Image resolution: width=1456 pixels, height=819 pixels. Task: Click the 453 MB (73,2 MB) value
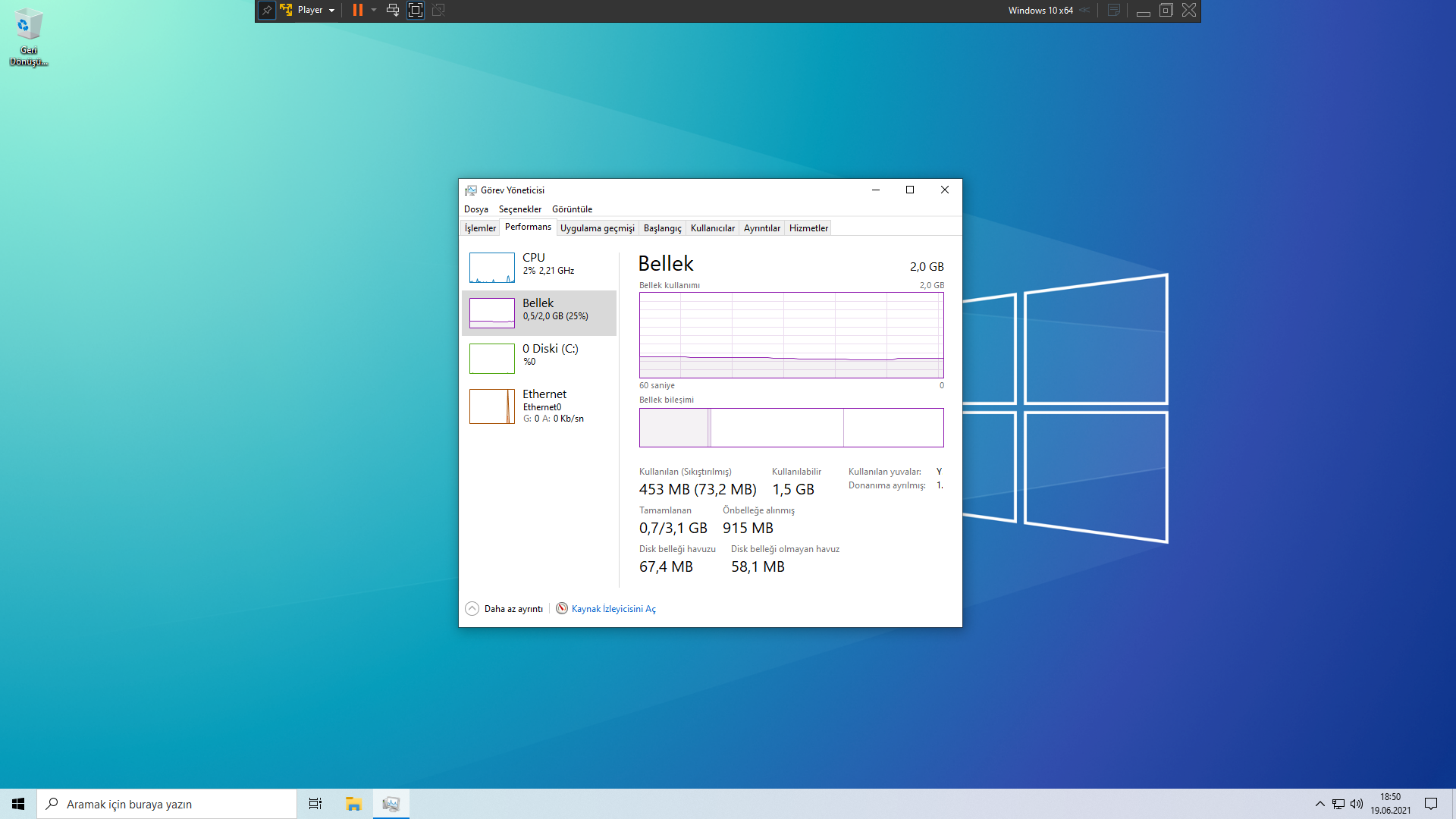coord(698,490)
